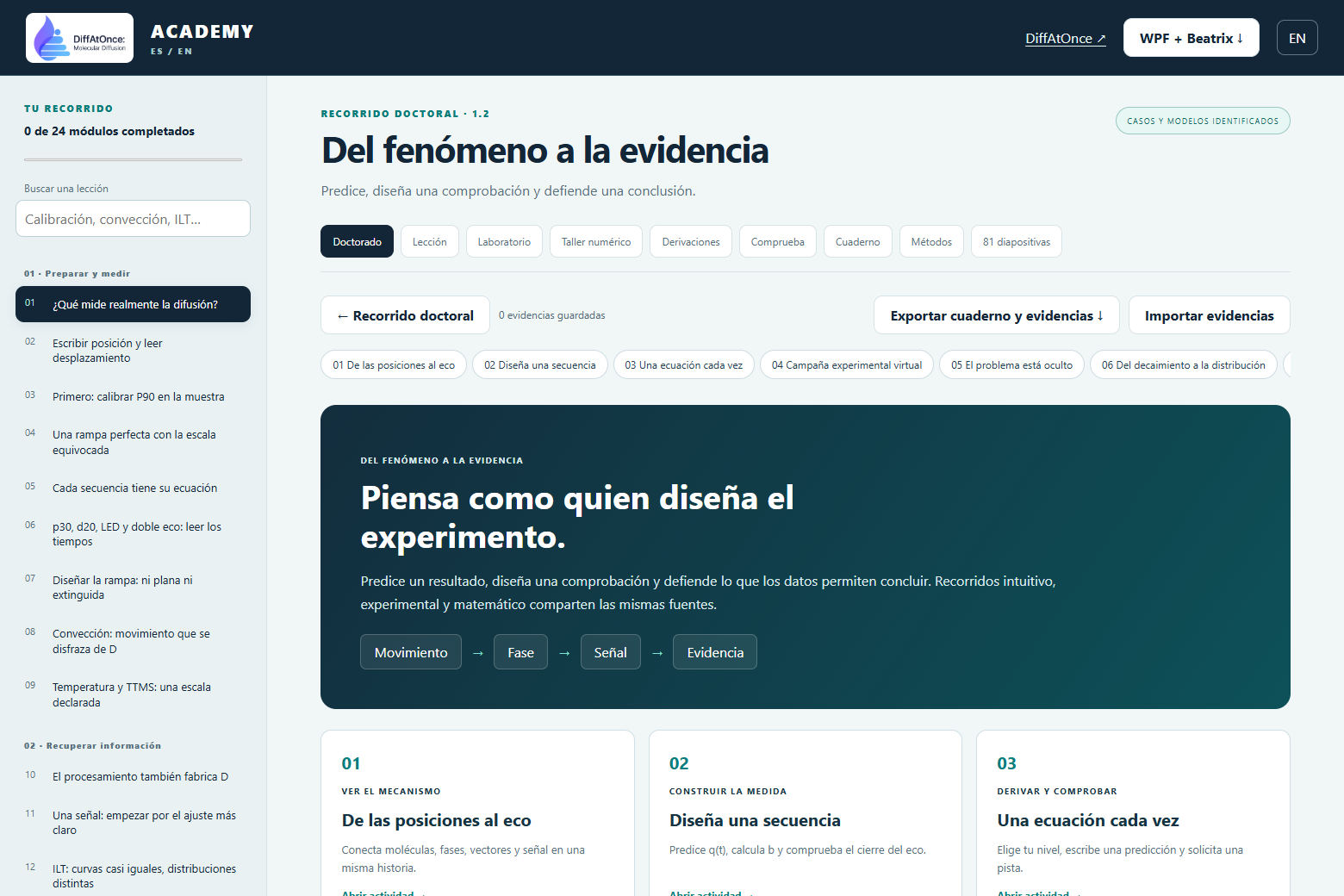Click the Evidencia step chip
Image resolution: width=1344 pixels, height=896 pixels.
pyautogui.click(x=715, y=652)
